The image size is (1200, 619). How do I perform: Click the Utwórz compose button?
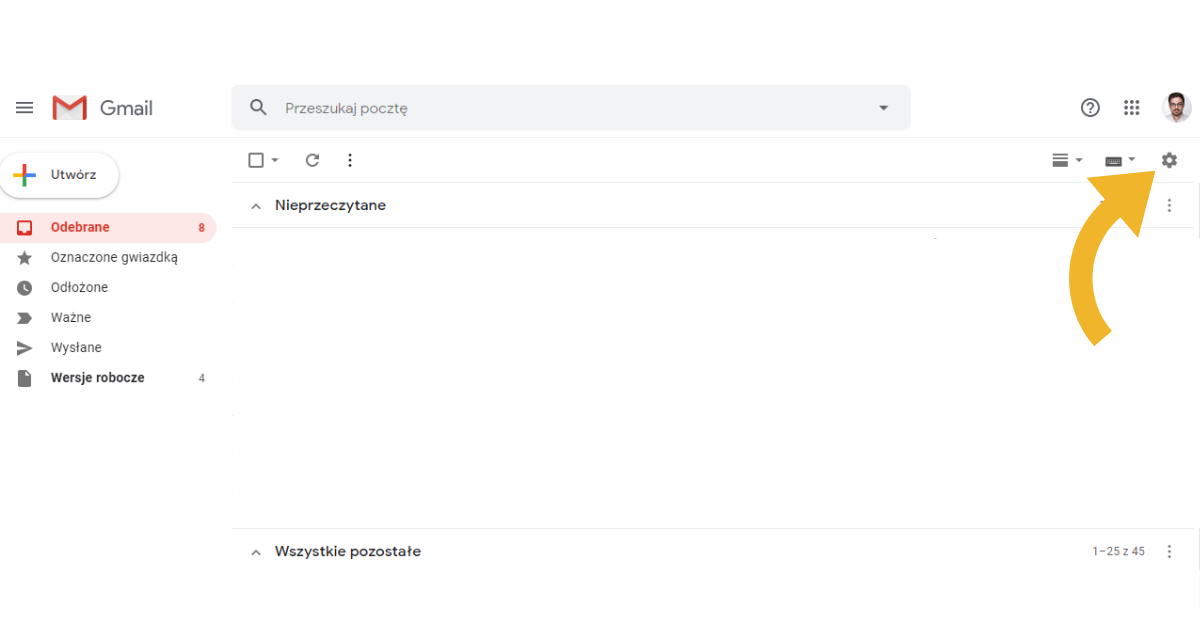click(62, 175)
